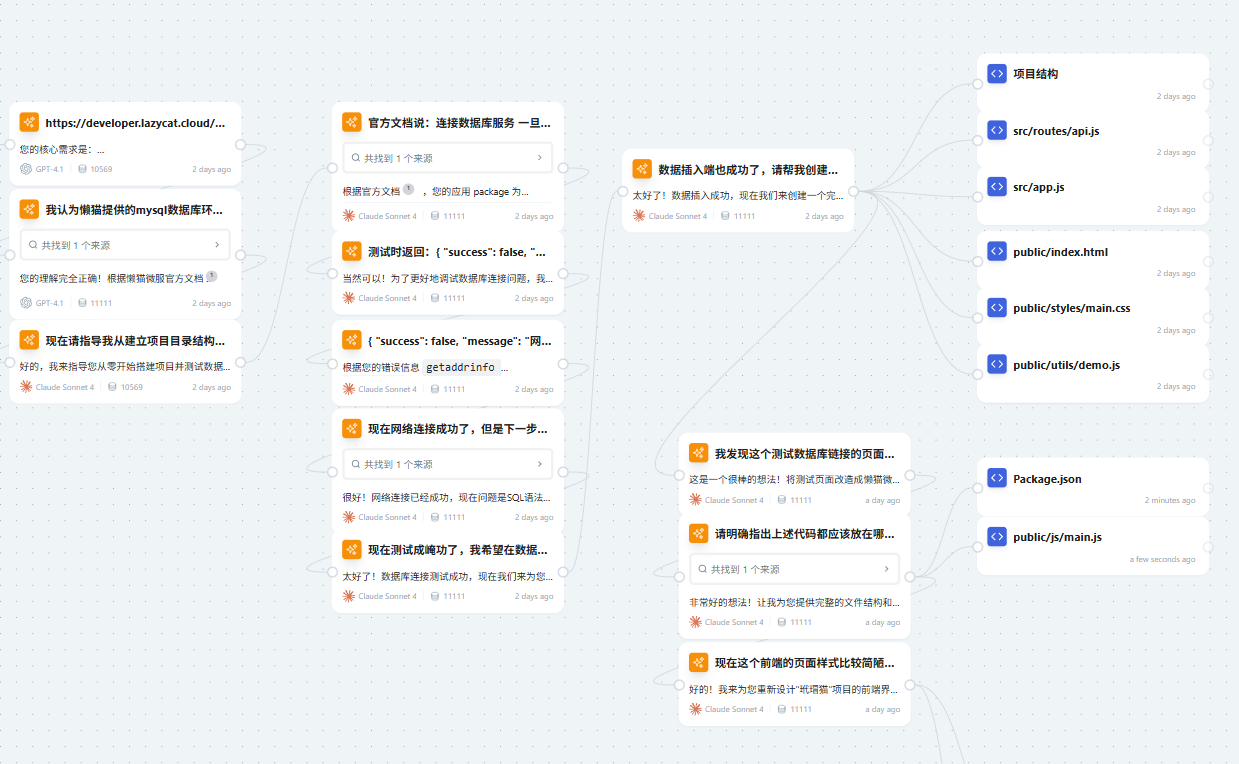Expand sources chevron in '官方文档说' card
The height and width of the screenshot is (764, 1239).
point(539,158)
